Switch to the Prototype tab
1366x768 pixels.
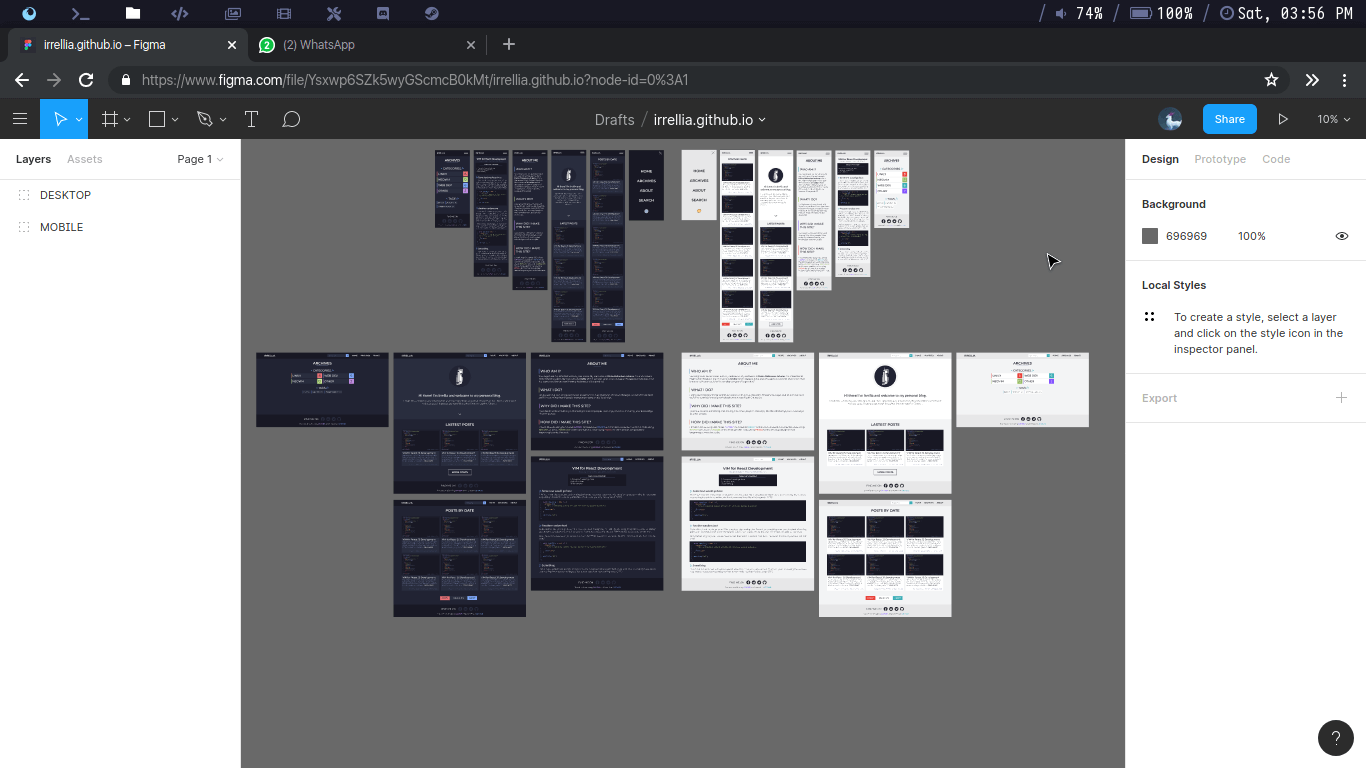1220,159
